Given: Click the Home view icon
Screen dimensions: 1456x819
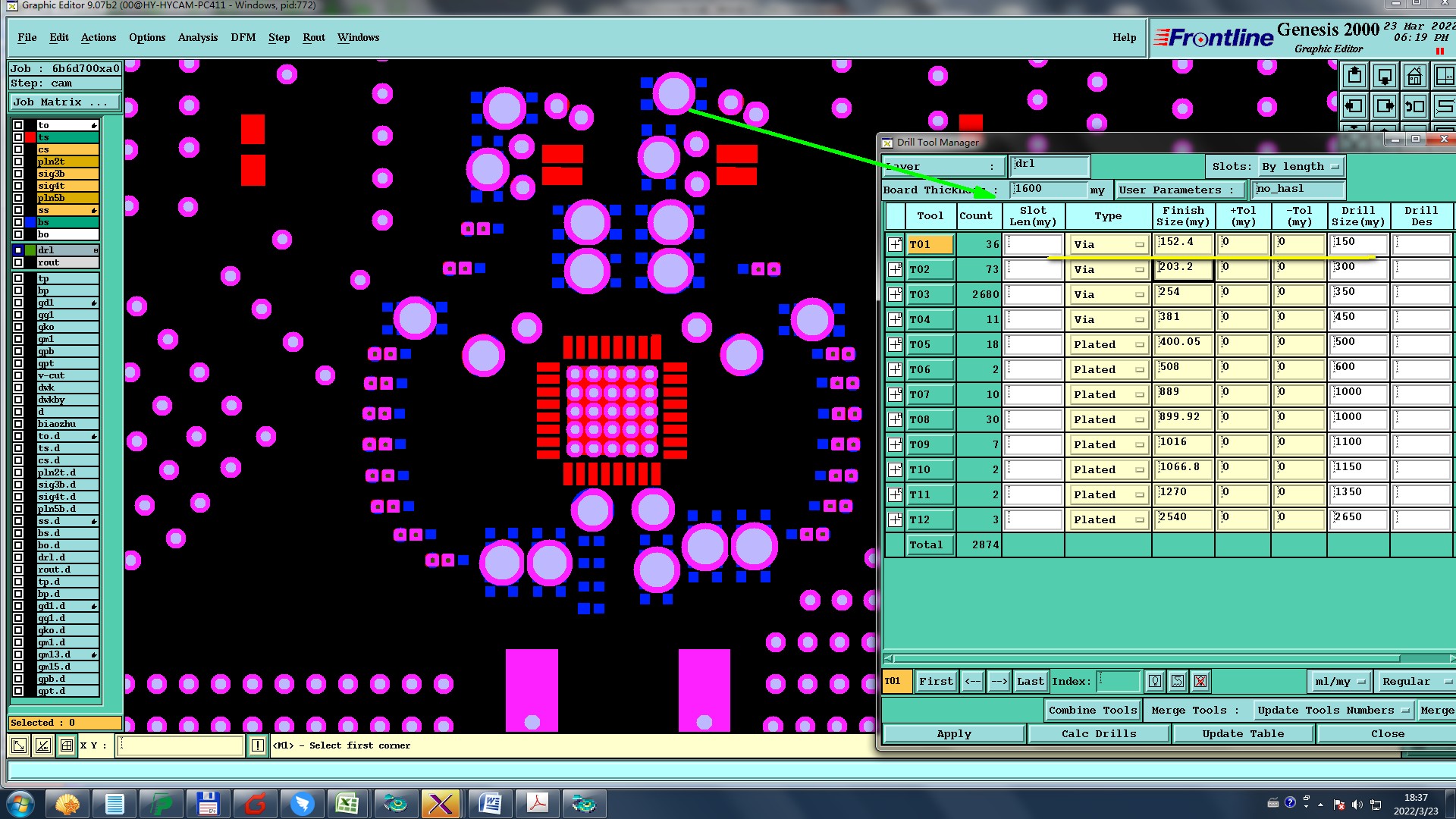Looking at the screenshot, I should (1414, 77).
